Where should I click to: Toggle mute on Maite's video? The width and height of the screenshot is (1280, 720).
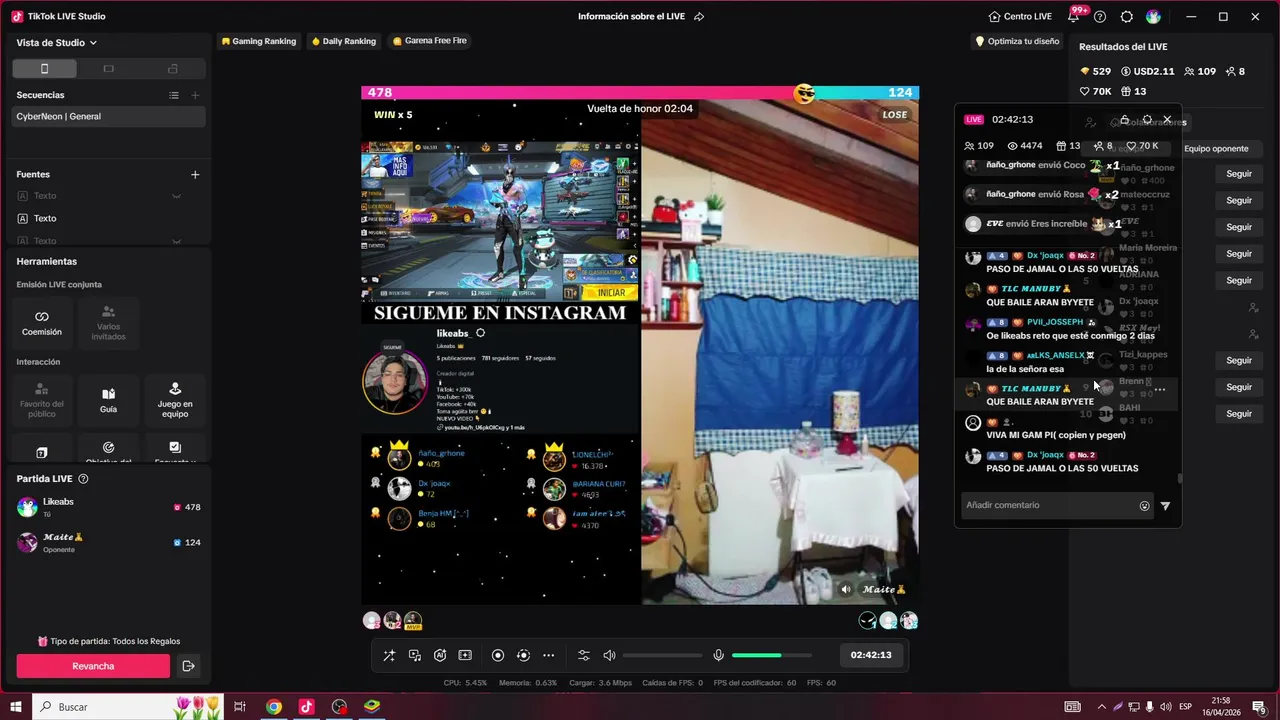[846, 590]
